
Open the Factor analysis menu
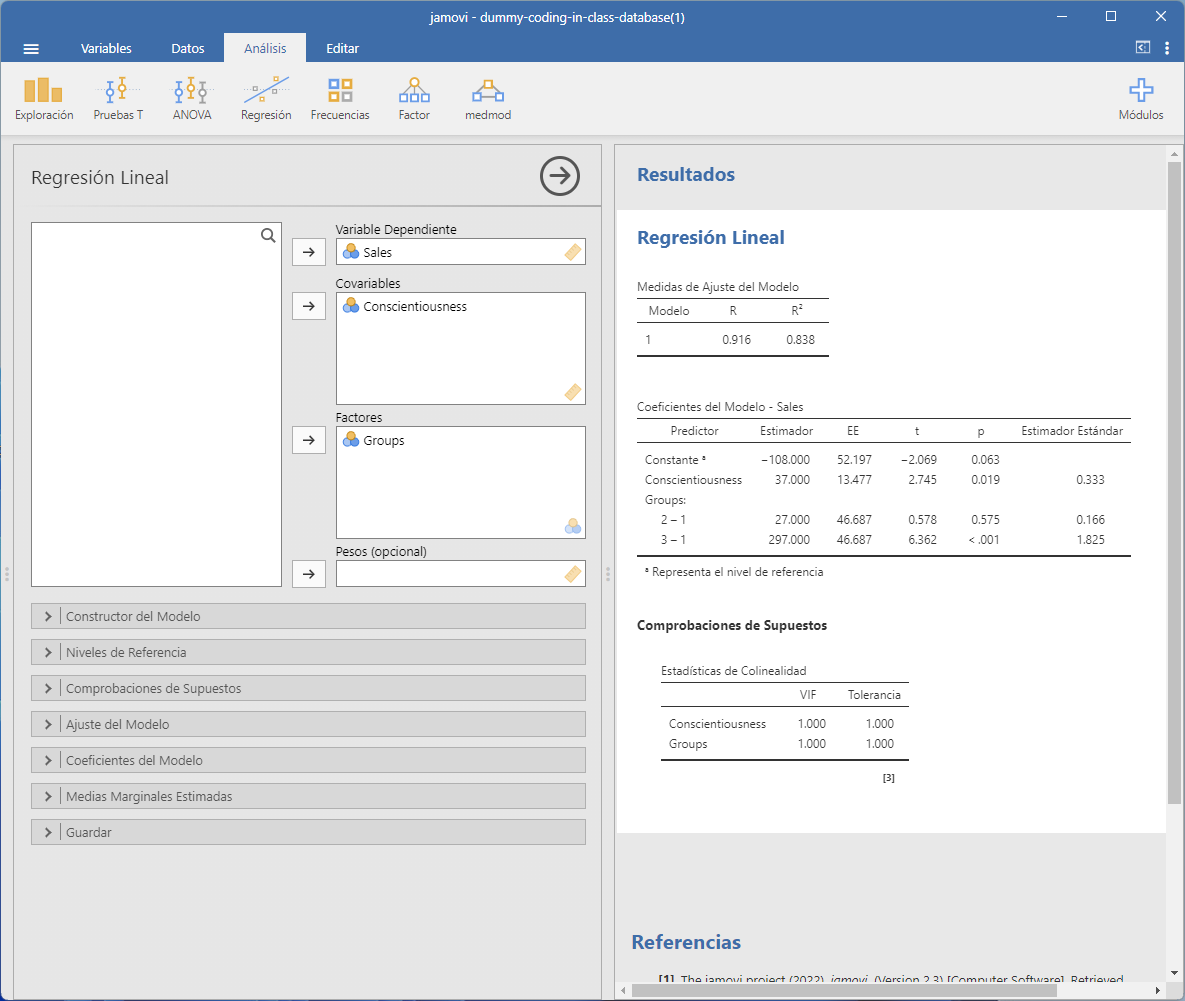click(x=414, y=99)
